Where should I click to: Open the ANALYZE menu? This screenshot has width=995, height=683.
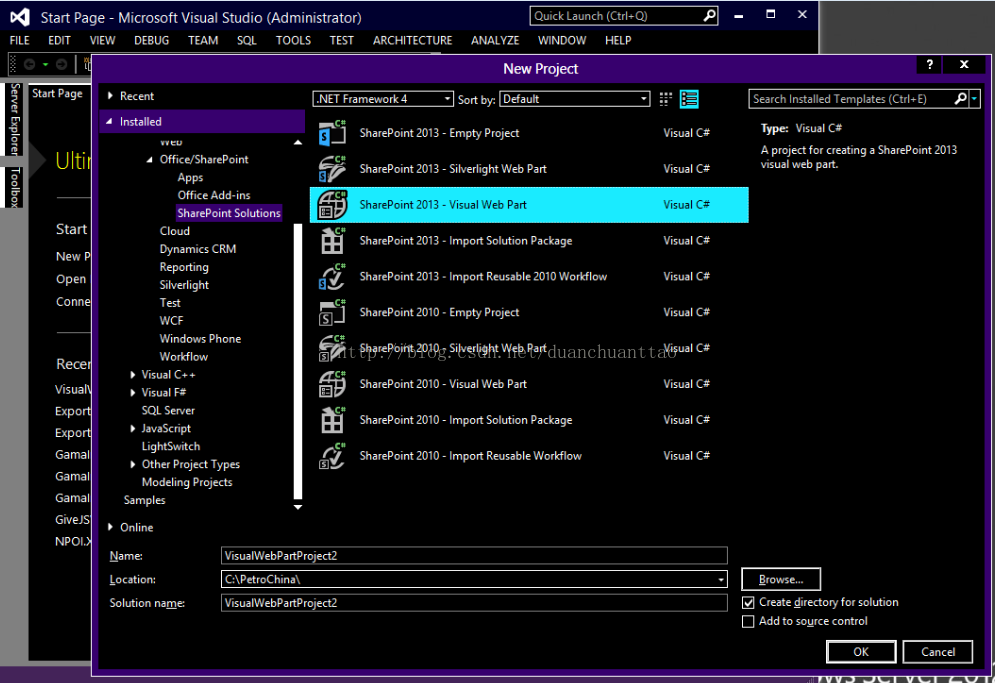pyautogui.click(x=495, y=40)
